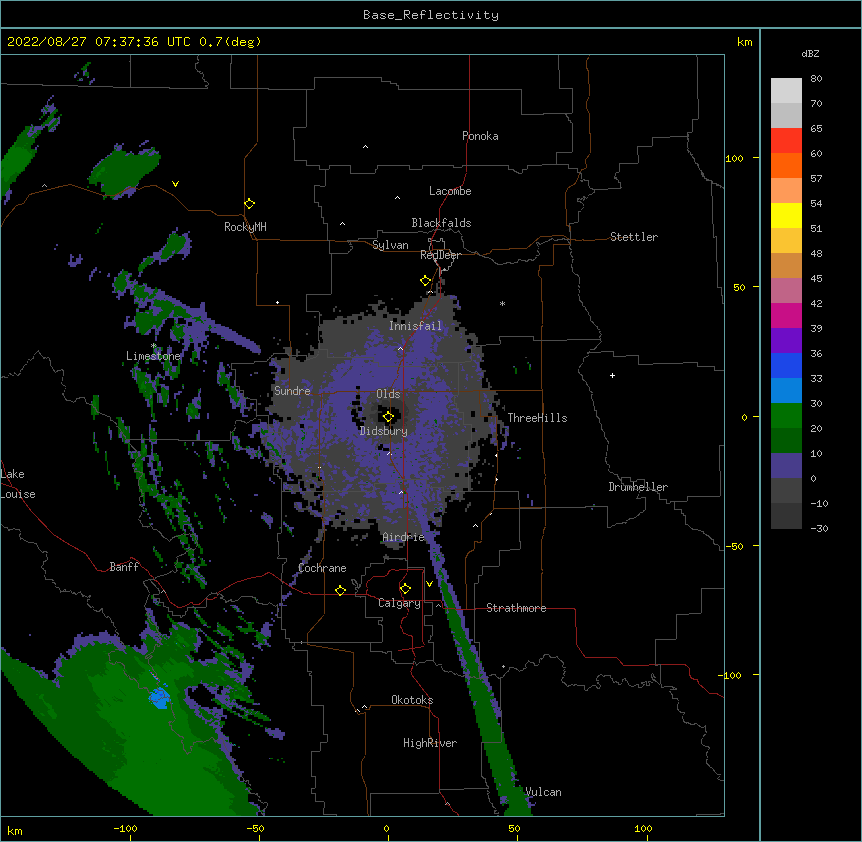
Task: Click the yellow diamond marker above RockyMH
Action: pyautogui.click(x=249, y=204)
